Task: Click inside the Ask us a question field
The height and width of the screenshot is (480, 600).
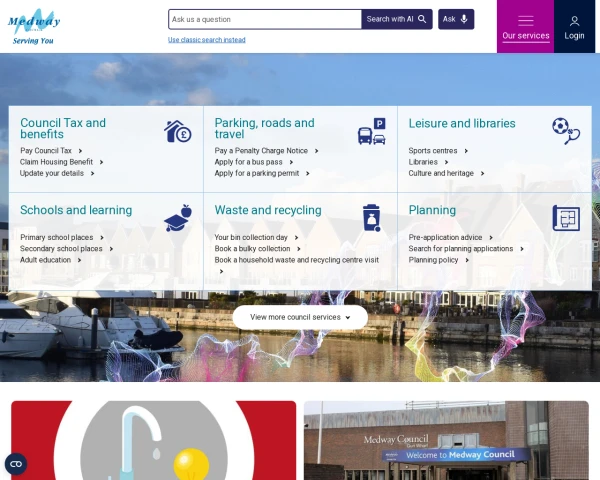Action: (265, 19)
